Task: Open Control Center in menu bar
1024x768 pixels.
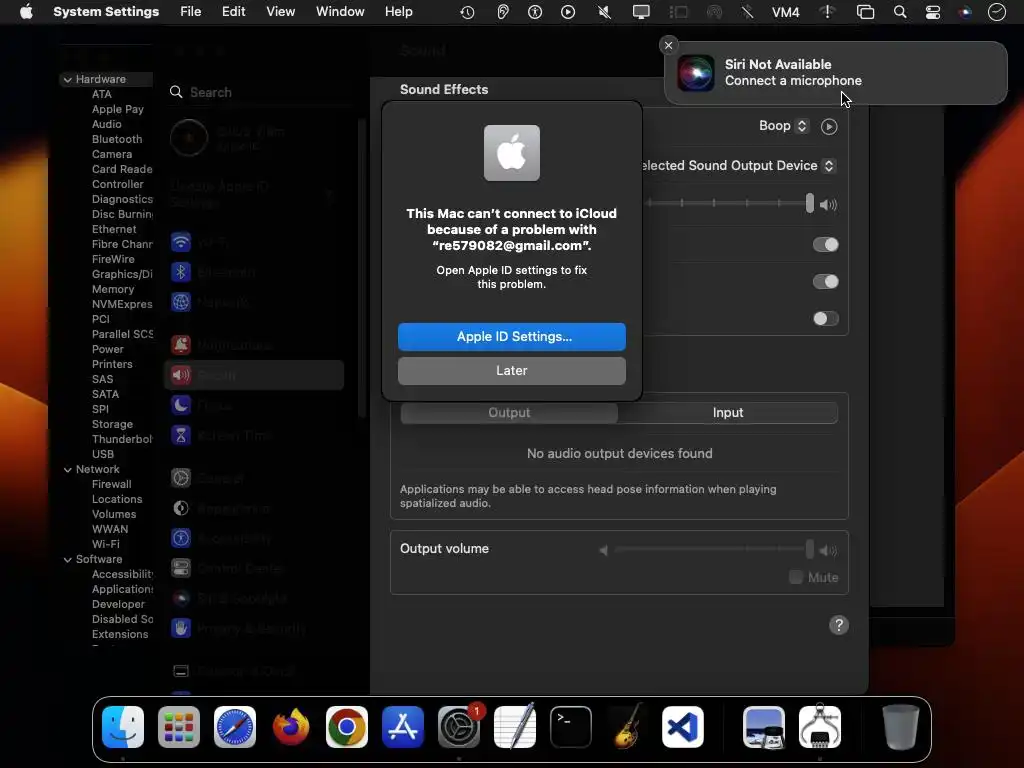Action: [933, 12]
